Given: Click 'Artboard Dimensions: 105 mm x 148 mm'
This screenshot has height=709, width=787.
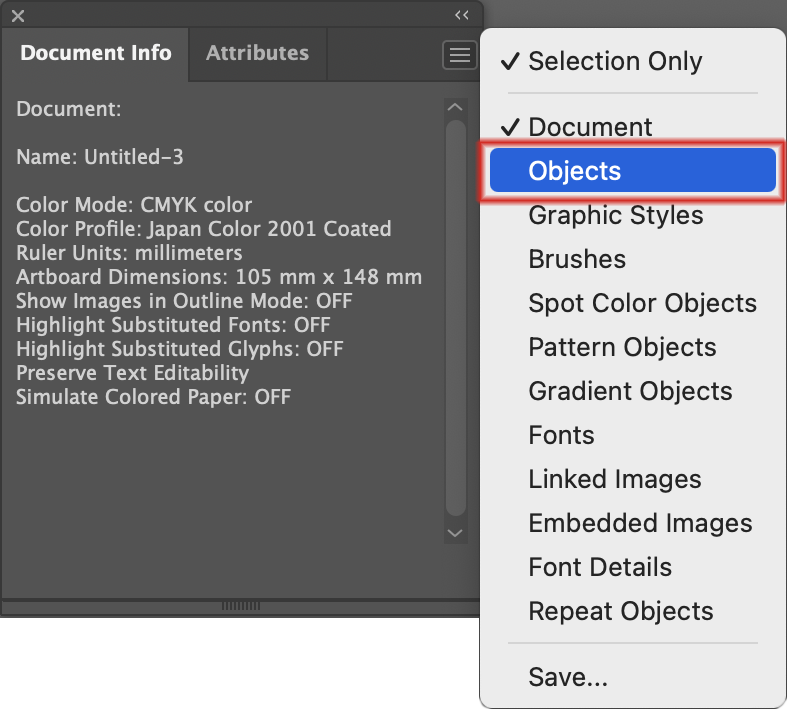Looking at the screenshot, I should pyautogui.click(x=219, y=277).
